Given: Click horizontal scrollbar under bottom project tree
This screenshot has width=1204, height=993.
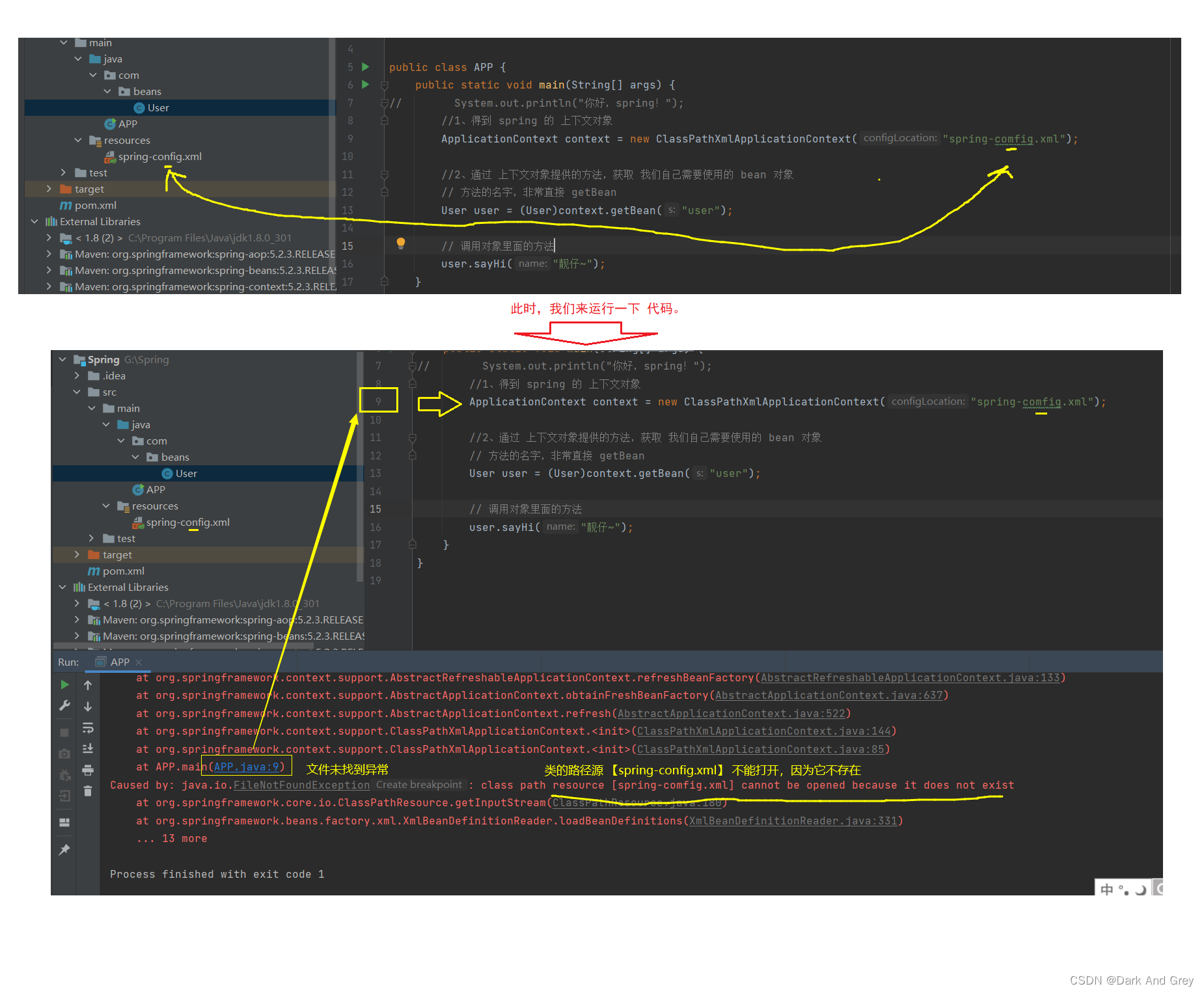Looking at the screenshot, I should [184, 647].
